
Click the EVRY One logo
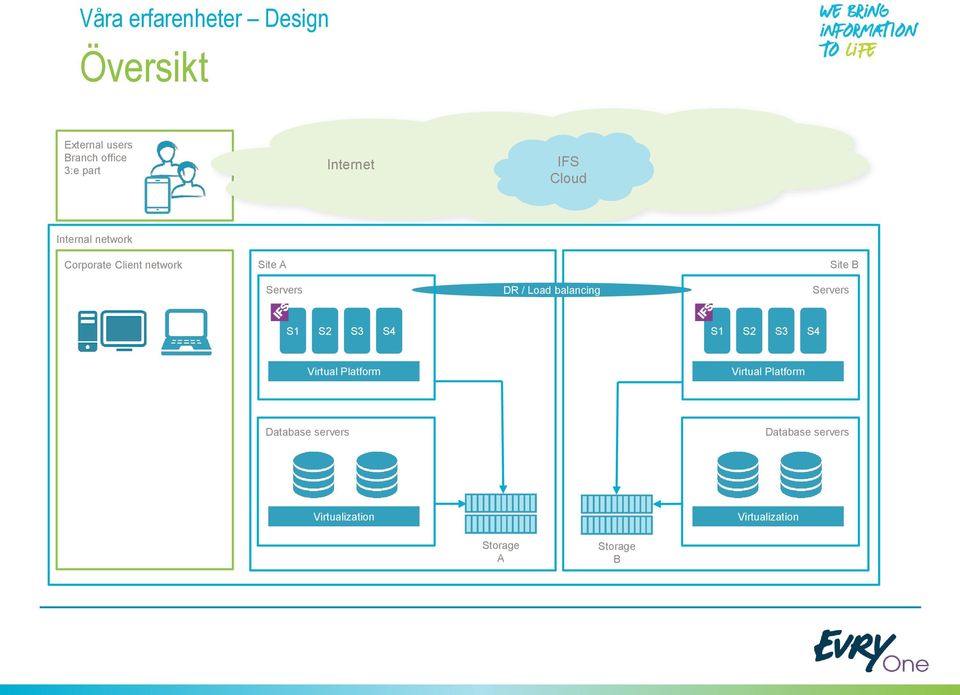[x=871, y=651]
